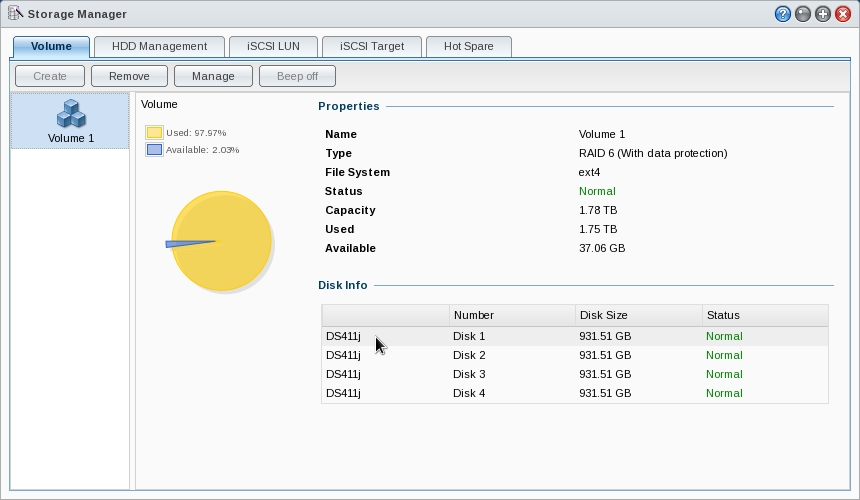
Task: Click the Number column header
Action: point(512,315)
